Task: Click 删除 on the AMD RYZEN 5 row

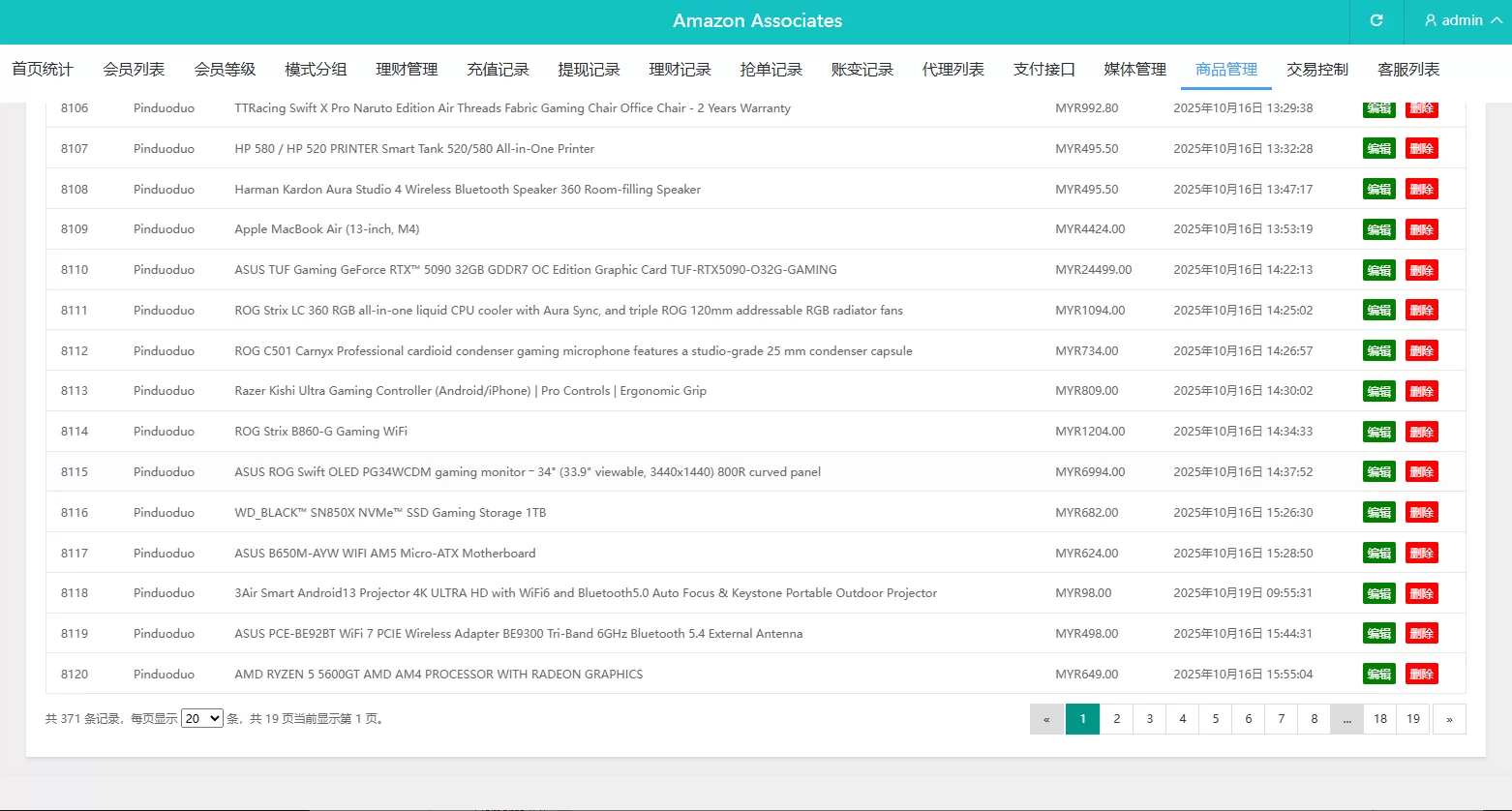Action: 1421,674
